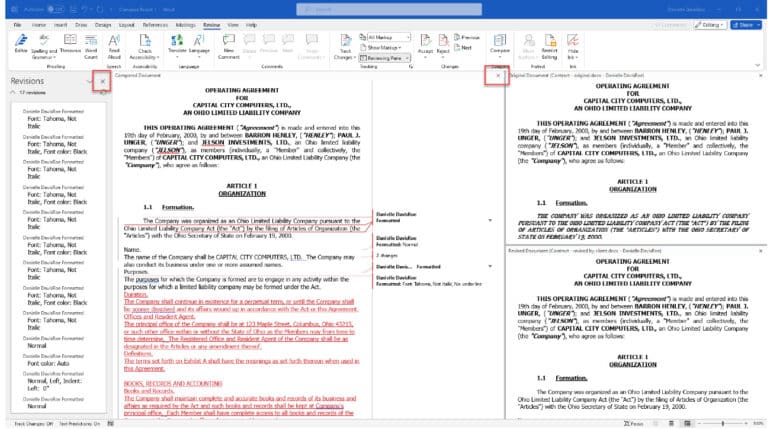Screen dimensions: 770x429
Task: Open the Comments button near Share
Action: click(670, 25)
